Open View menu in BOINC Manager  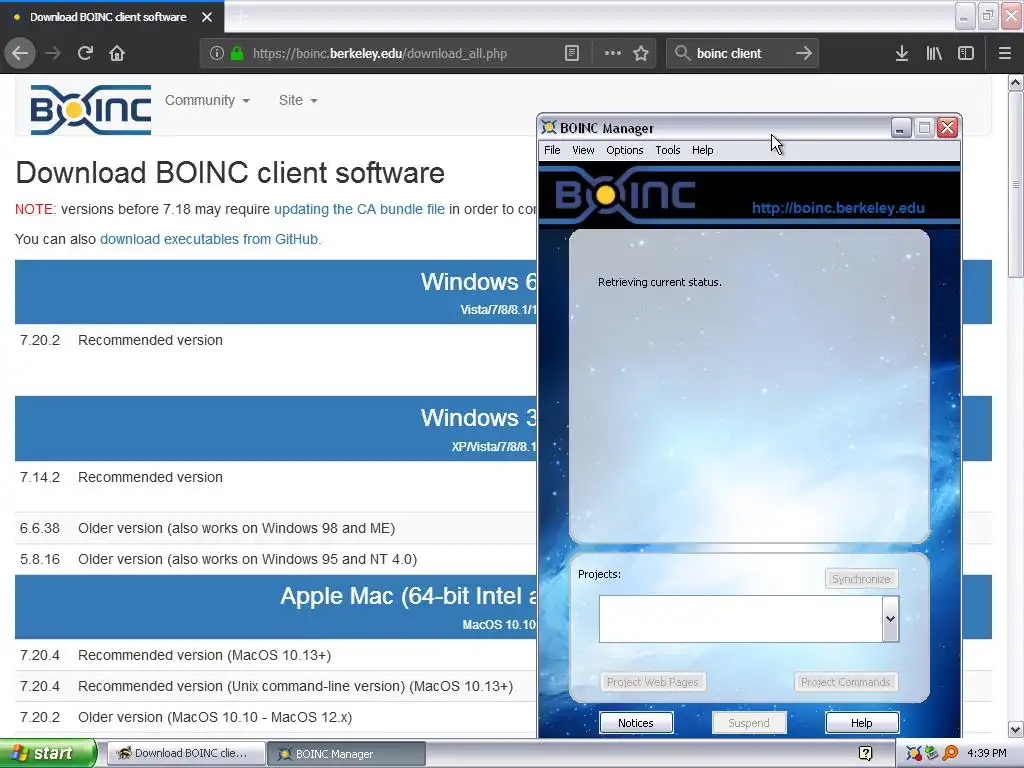coord(583,150)
